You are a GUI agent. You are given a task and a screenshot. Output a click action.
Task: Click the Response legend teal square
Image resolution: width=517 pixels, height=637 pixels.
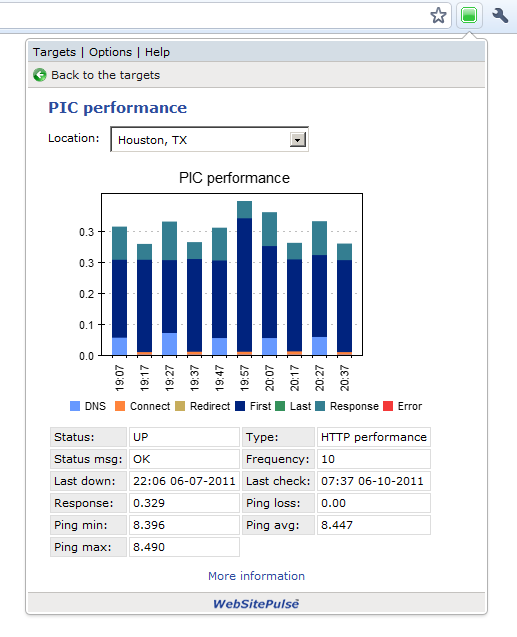pyautogui.click(x=320, y=406)
